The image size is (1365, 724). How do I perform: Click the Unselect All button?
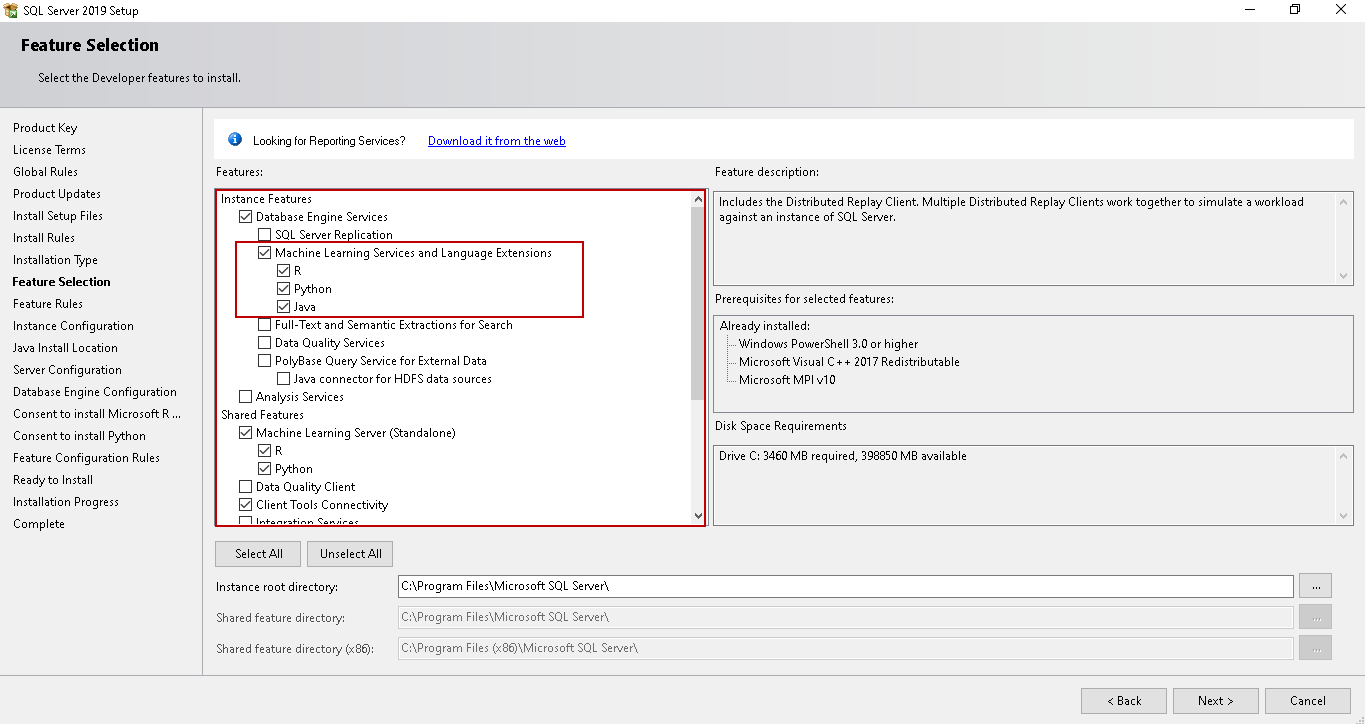350,554
